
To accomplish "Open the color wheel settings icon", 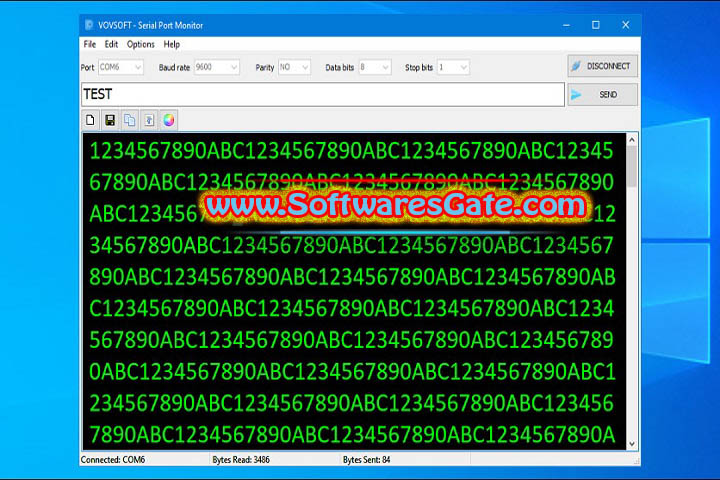I will coord(169,120).
